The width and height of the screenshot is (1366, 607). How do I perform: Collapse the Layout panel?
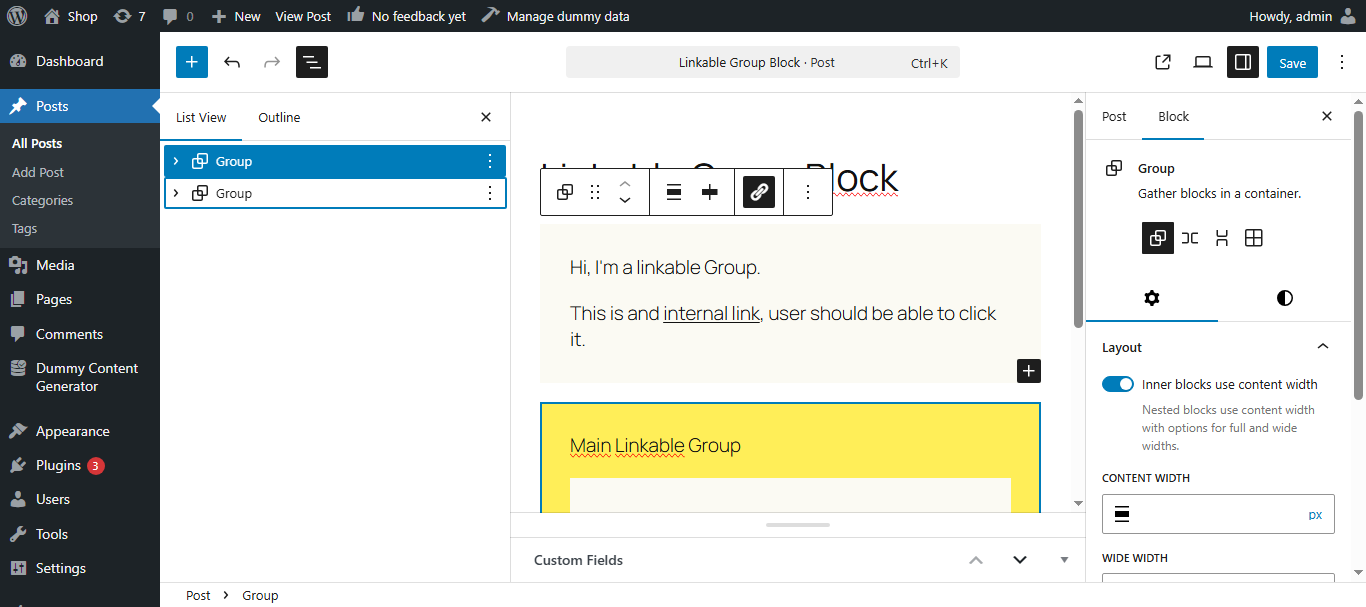pos(1323,347)
